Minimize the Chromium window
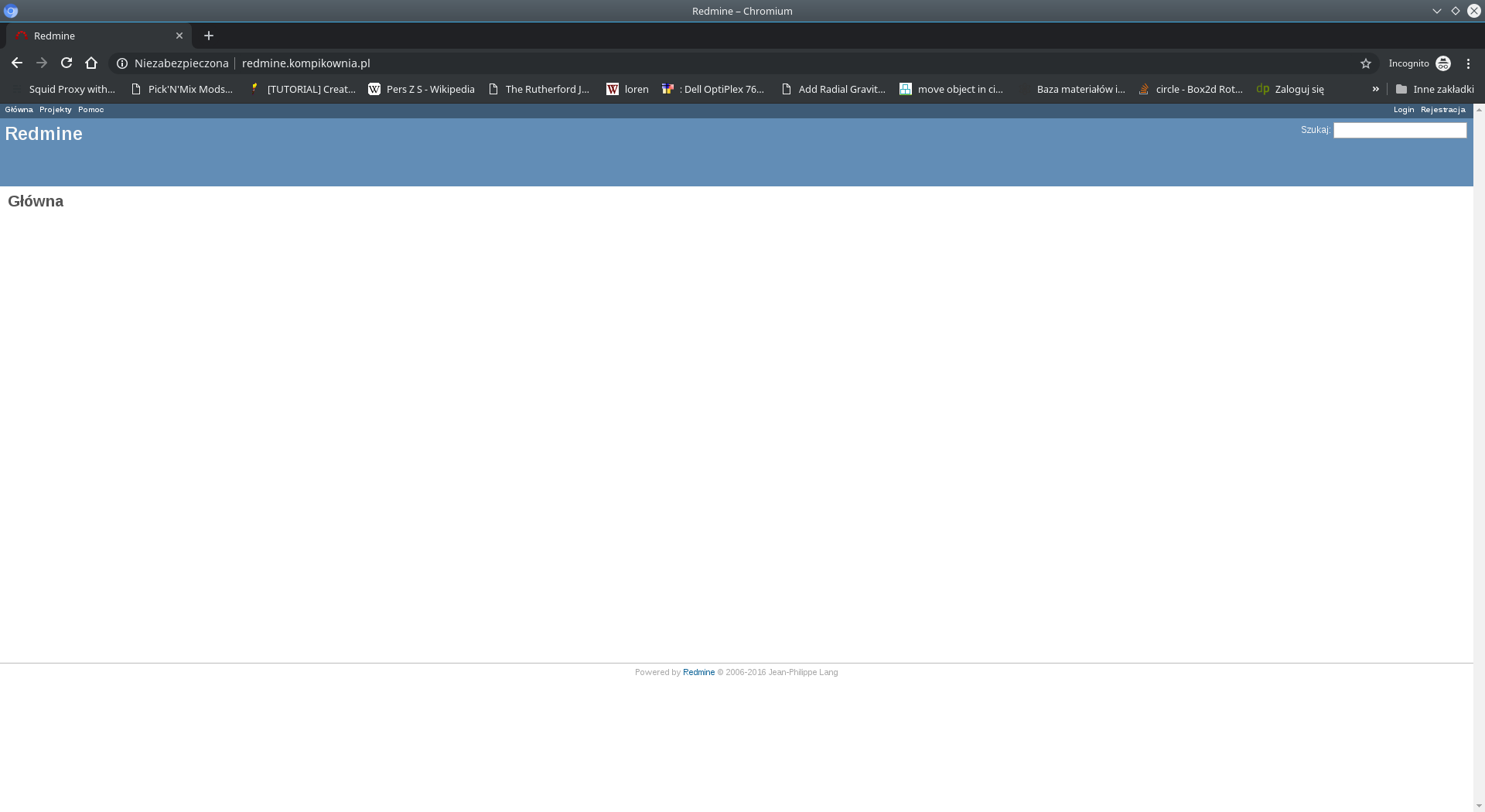 1437,11
